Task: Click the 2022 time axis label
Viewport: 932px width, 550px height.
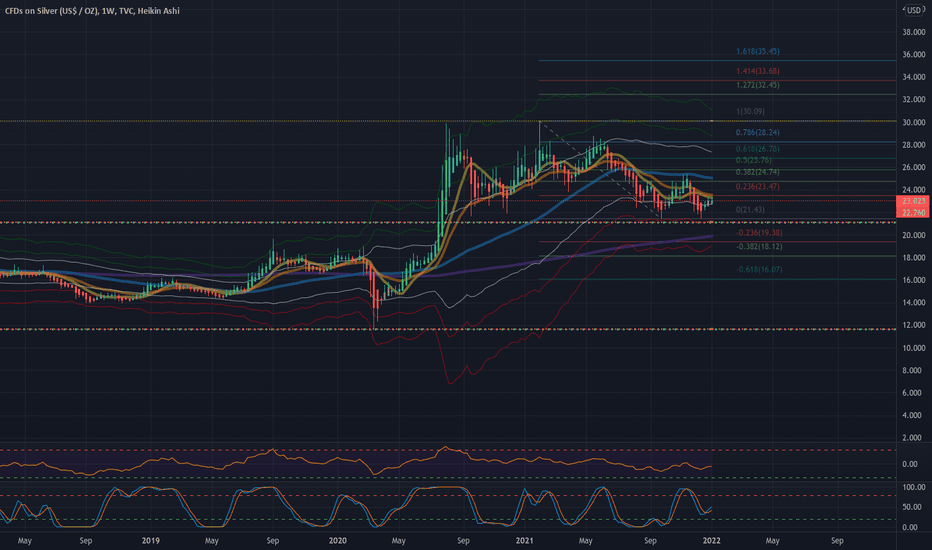Action: point(711,540)
